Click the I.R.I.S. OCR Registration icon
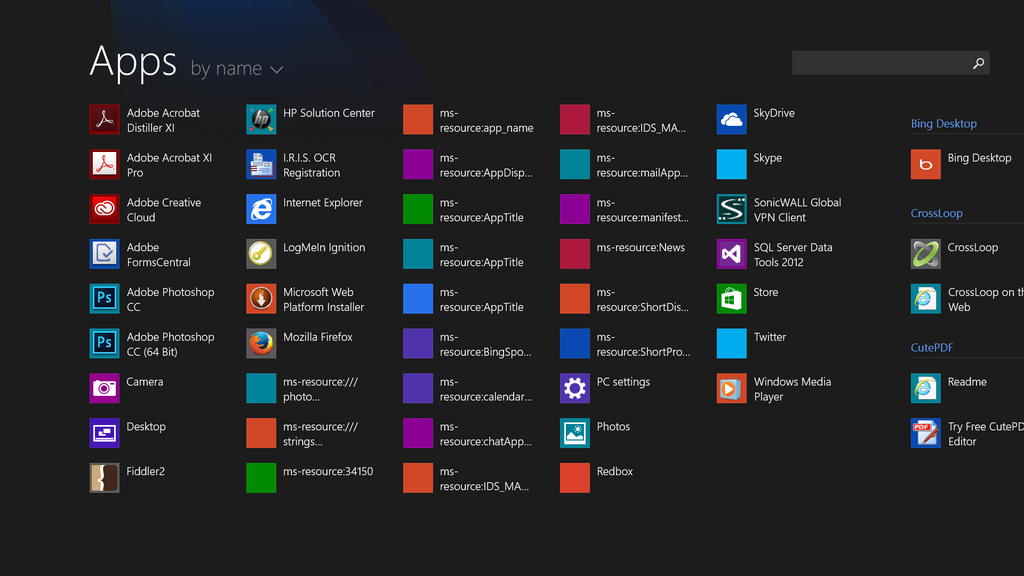The width and height of the screenshot is (1024, 576). point(261,165)
